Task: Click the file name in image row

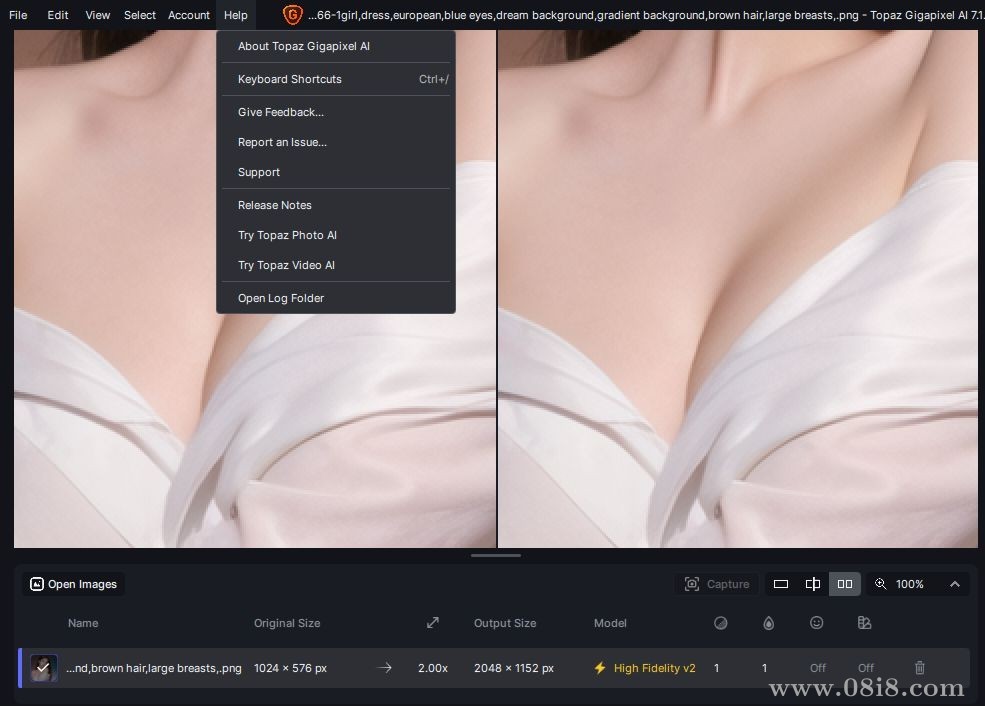Action: pos(154,668)
